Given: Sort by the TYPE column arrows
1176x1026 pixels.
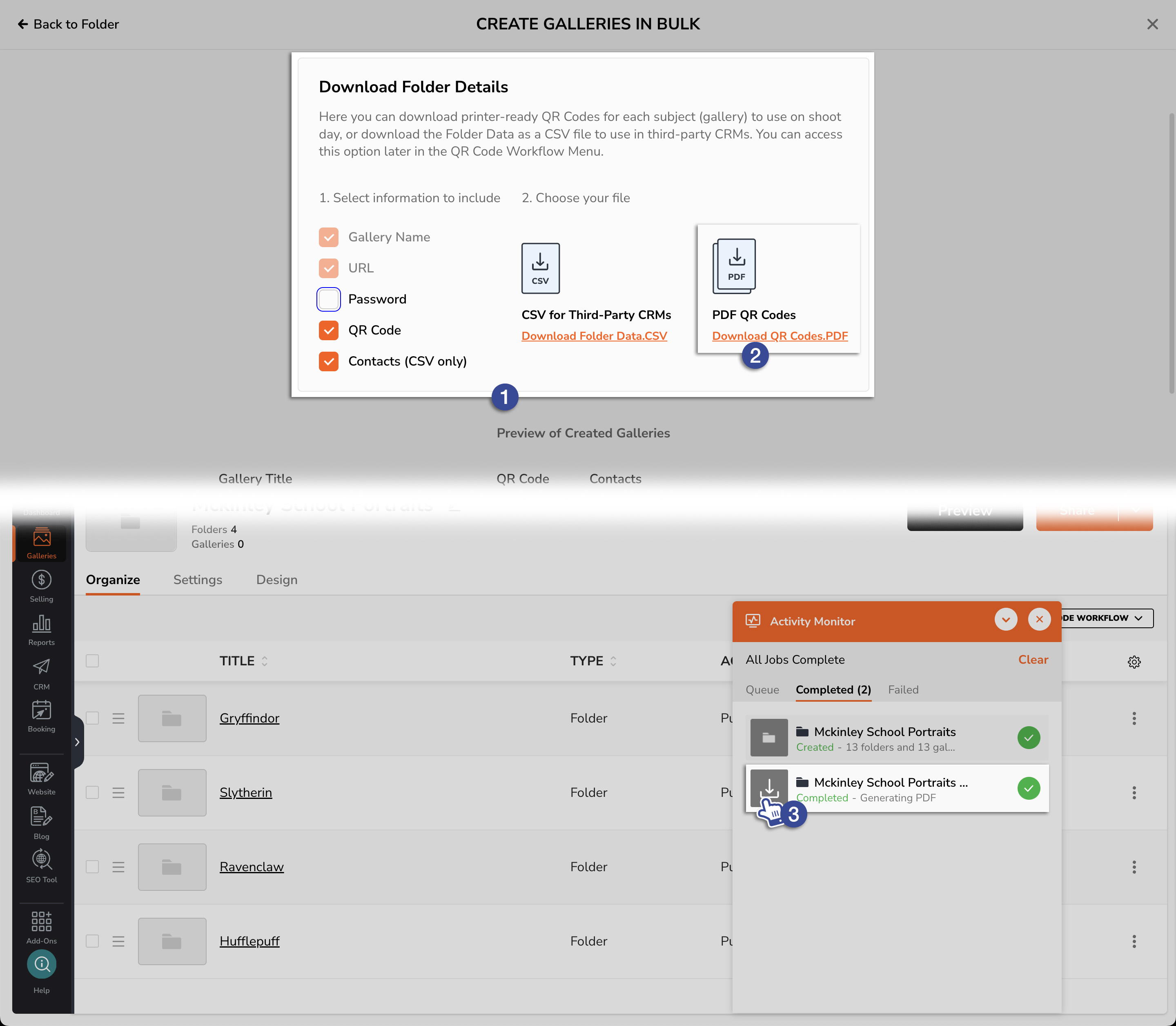Looking at the screenshot, I should pos(613,661).
